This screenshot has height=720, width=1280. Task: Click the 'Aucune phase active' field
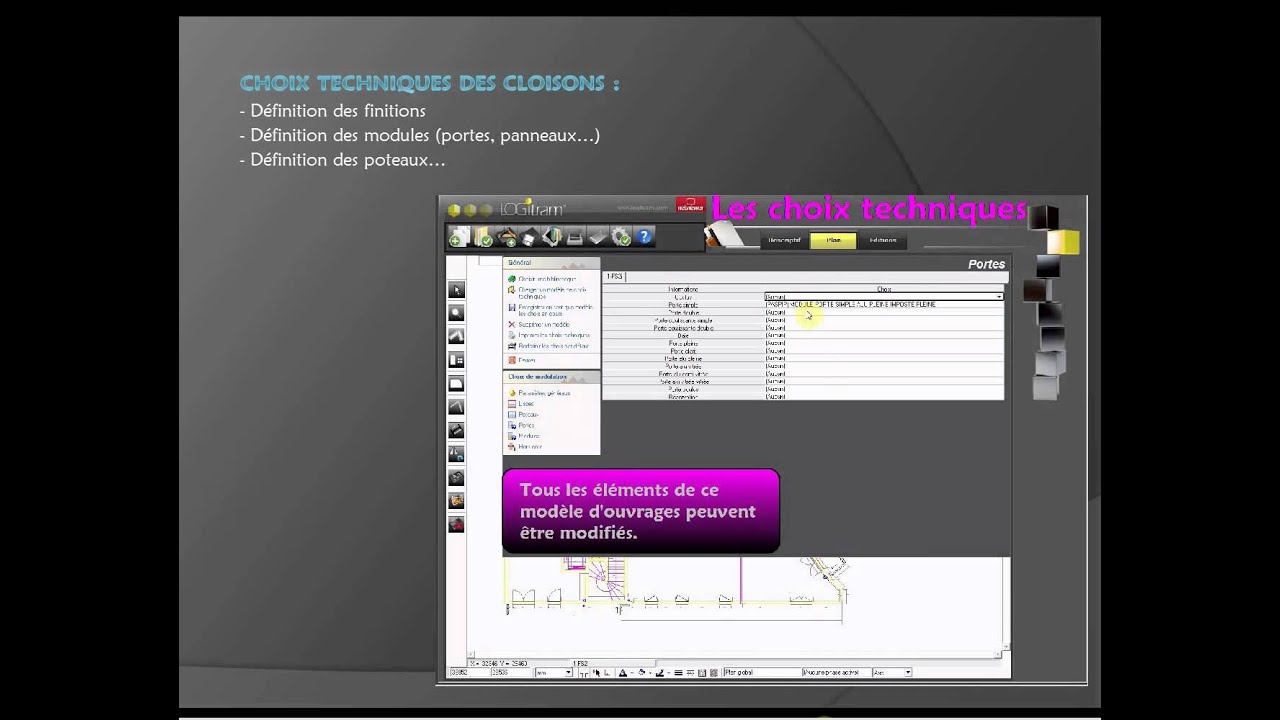tap(835, 673)
